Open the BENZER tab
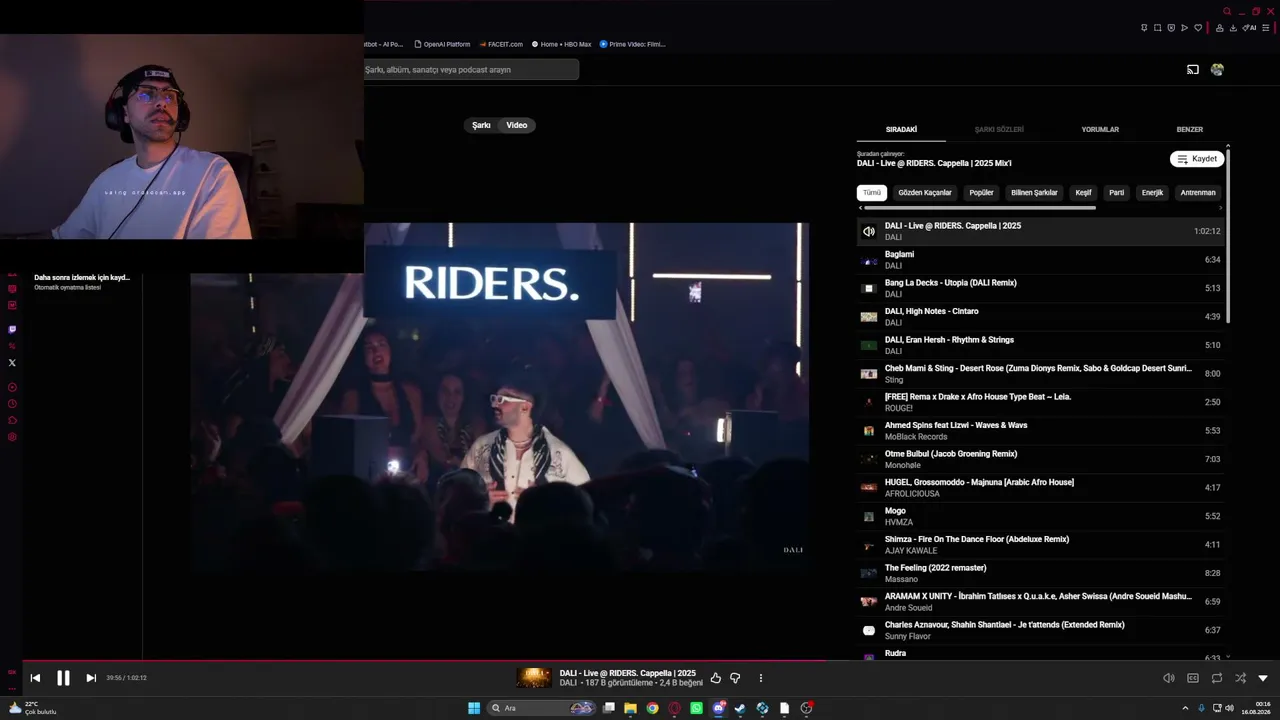This screenshot has width=1280, height=720. (1189, 129)
